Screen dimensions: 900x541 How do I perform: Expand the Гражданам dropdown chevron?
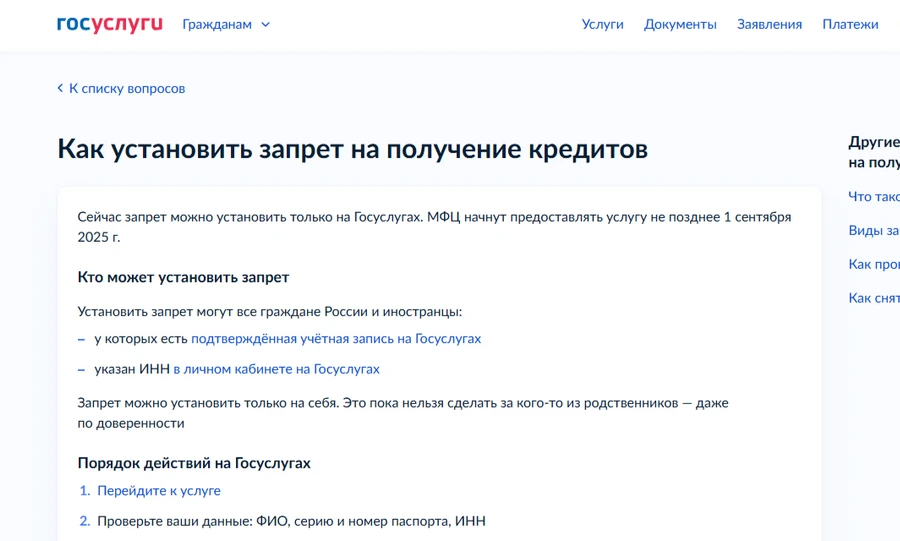pyautogui.click(x=265, y=25)
